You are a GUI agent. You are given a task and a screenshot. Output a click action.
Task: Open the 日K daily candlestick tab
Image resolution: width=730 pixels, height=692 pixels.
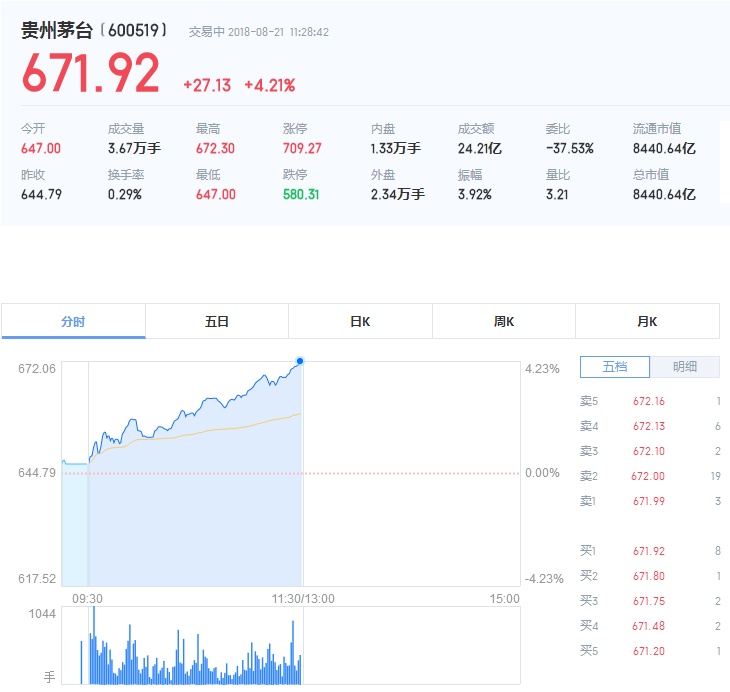click(360, 321)
